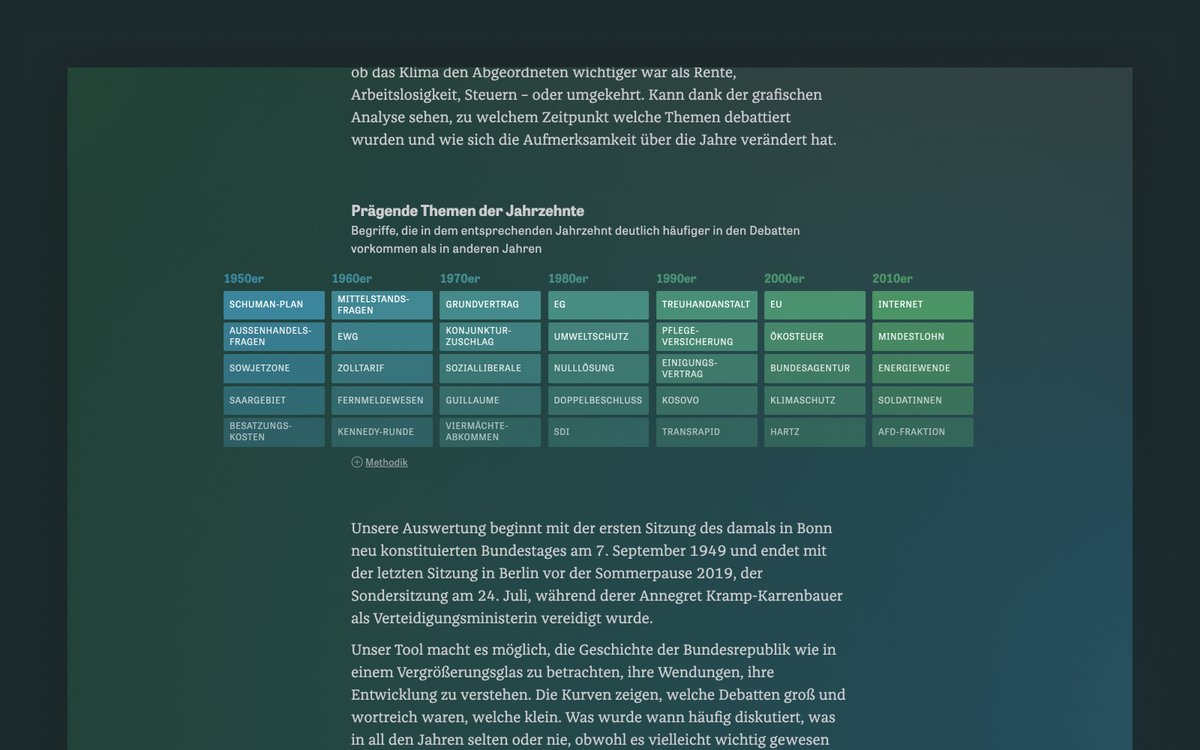Select the DOPPELBESCHLUSS term from 1980er
Image resolution: width=1200 pixels, height=750 pixels.
(x=598, y=400)
